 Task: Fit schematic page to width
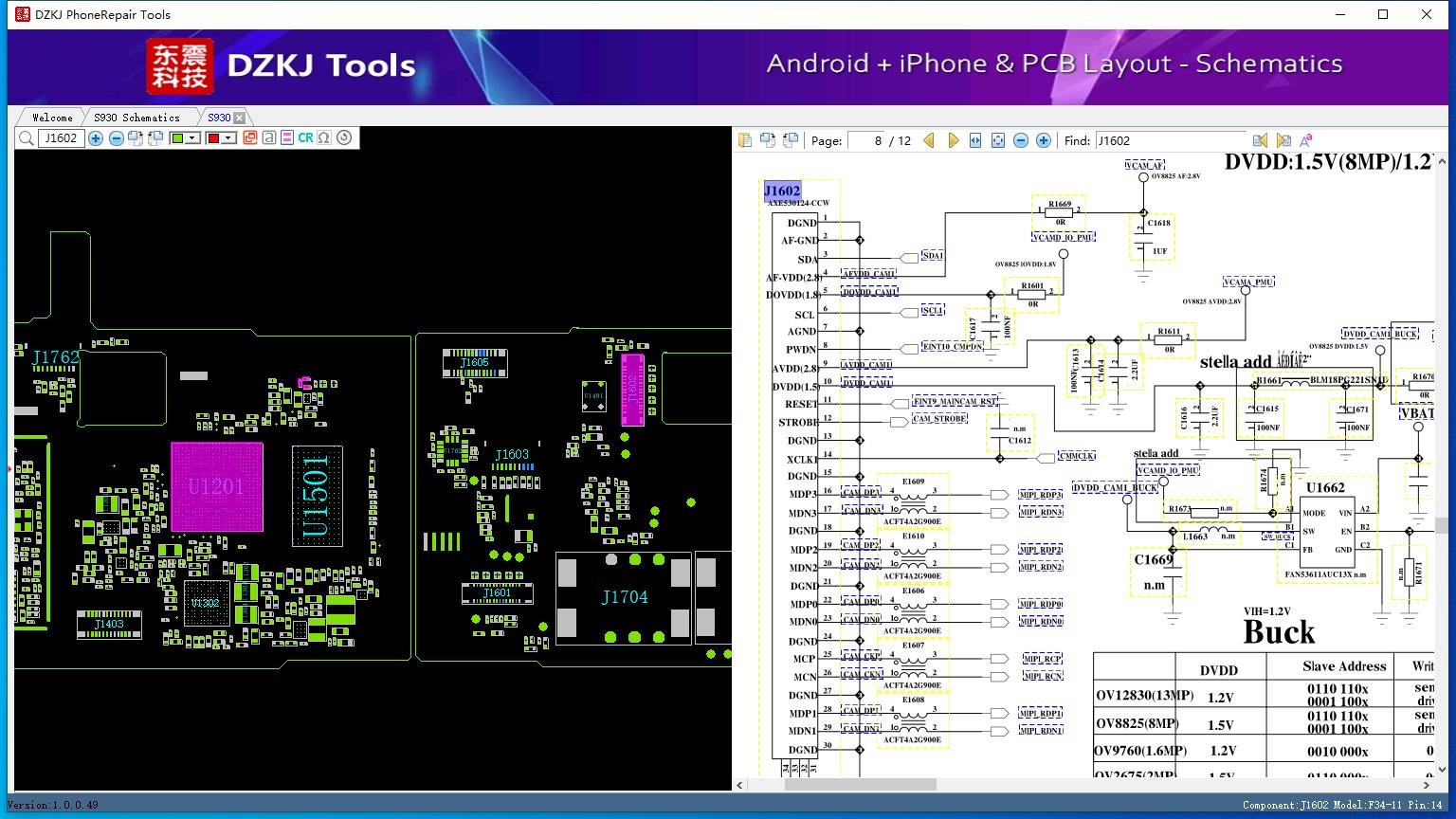click(x=975, y=140)
